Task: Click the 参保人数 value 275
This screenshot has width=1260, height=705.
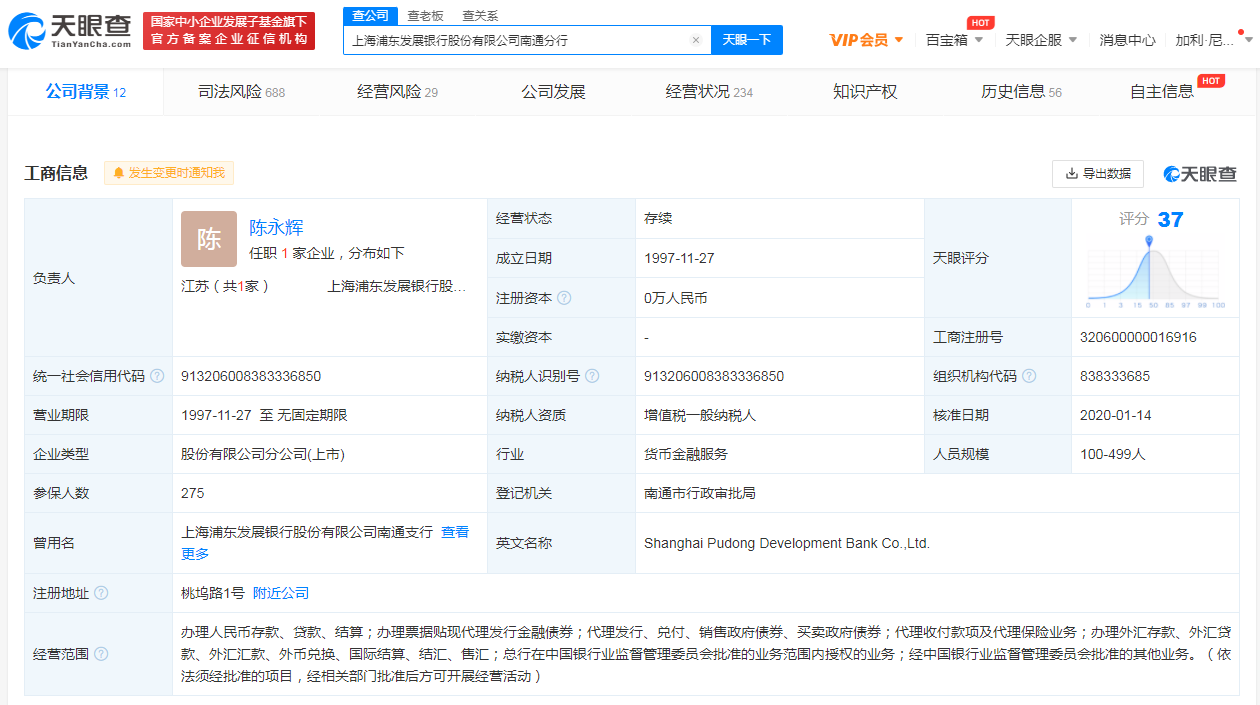Action: (193, 493)
